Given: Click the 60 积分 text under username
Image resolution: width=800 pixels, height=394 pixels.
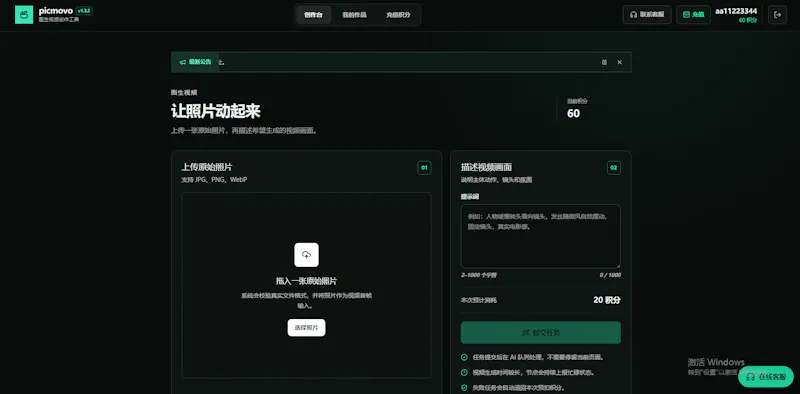Looking at the screenshot, I should pos(748,20).
